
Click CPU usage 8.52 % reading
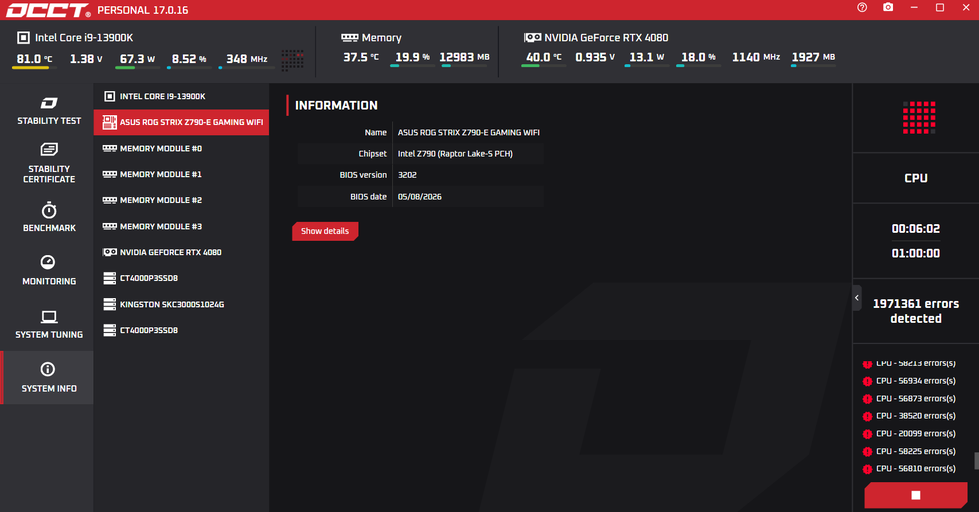[189, 59]
